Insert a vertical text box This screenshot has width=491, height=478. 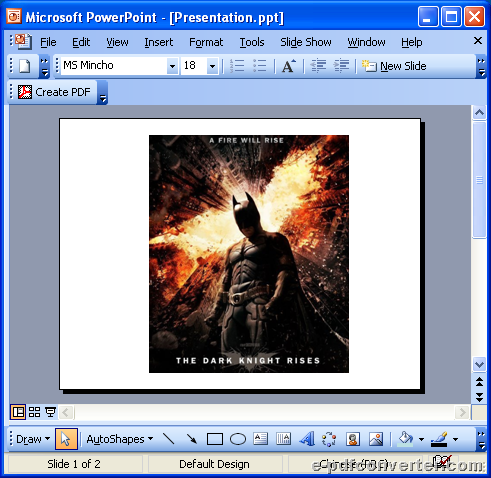point(283,439)
